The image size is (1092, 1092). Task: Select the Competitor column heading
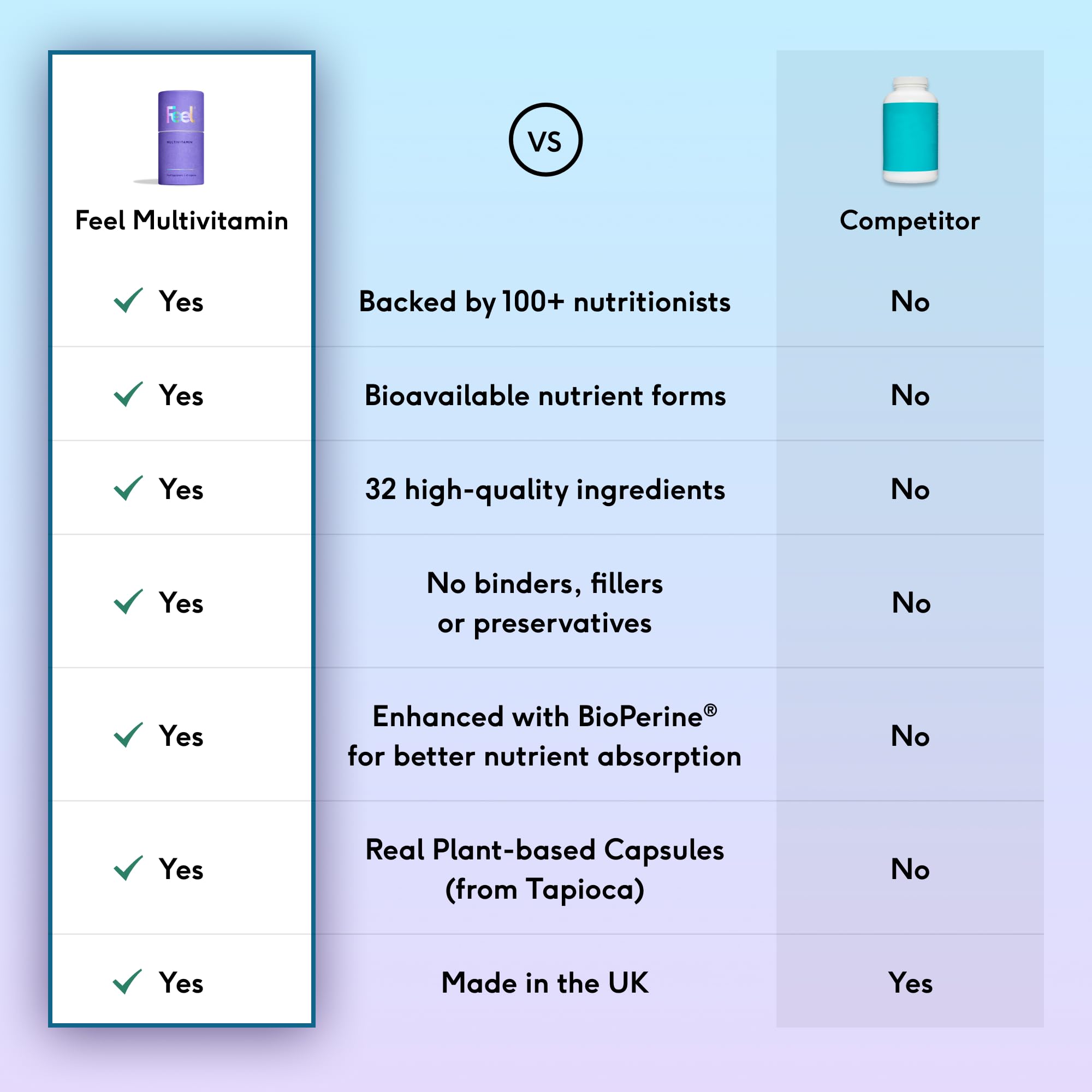910,221
